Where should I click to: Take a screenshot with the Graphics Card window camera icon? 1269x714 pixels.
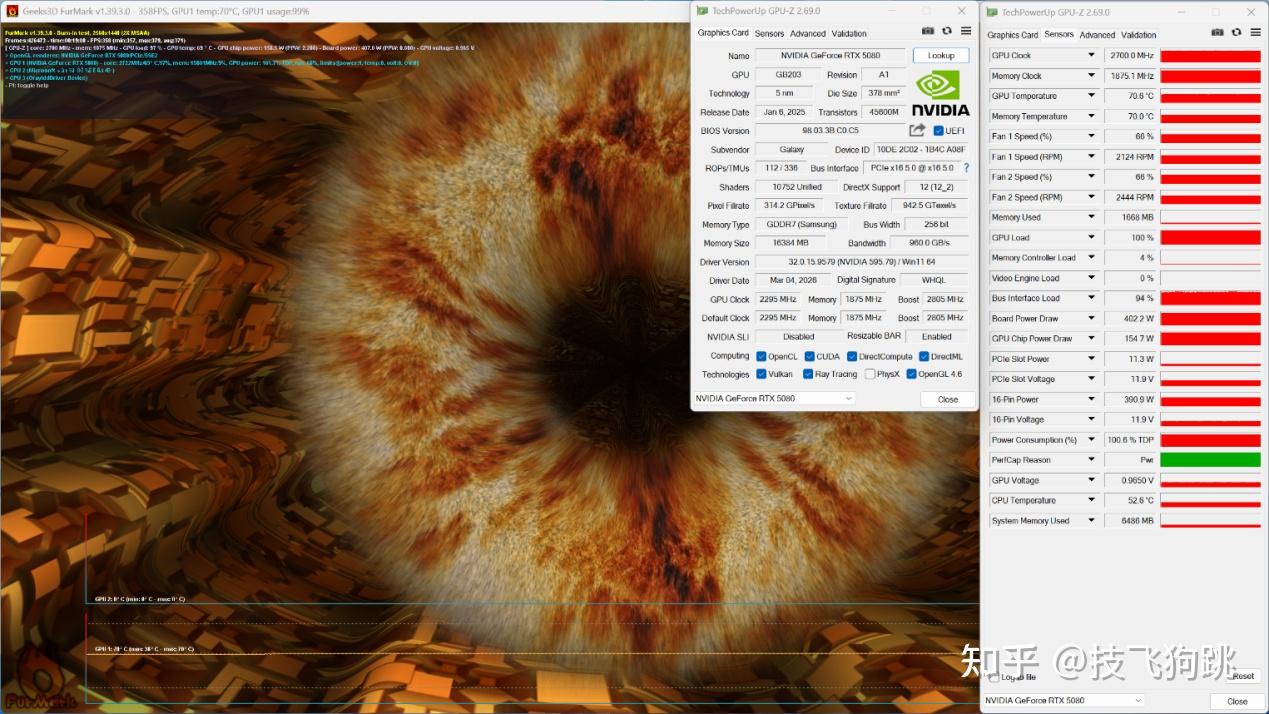928,32
